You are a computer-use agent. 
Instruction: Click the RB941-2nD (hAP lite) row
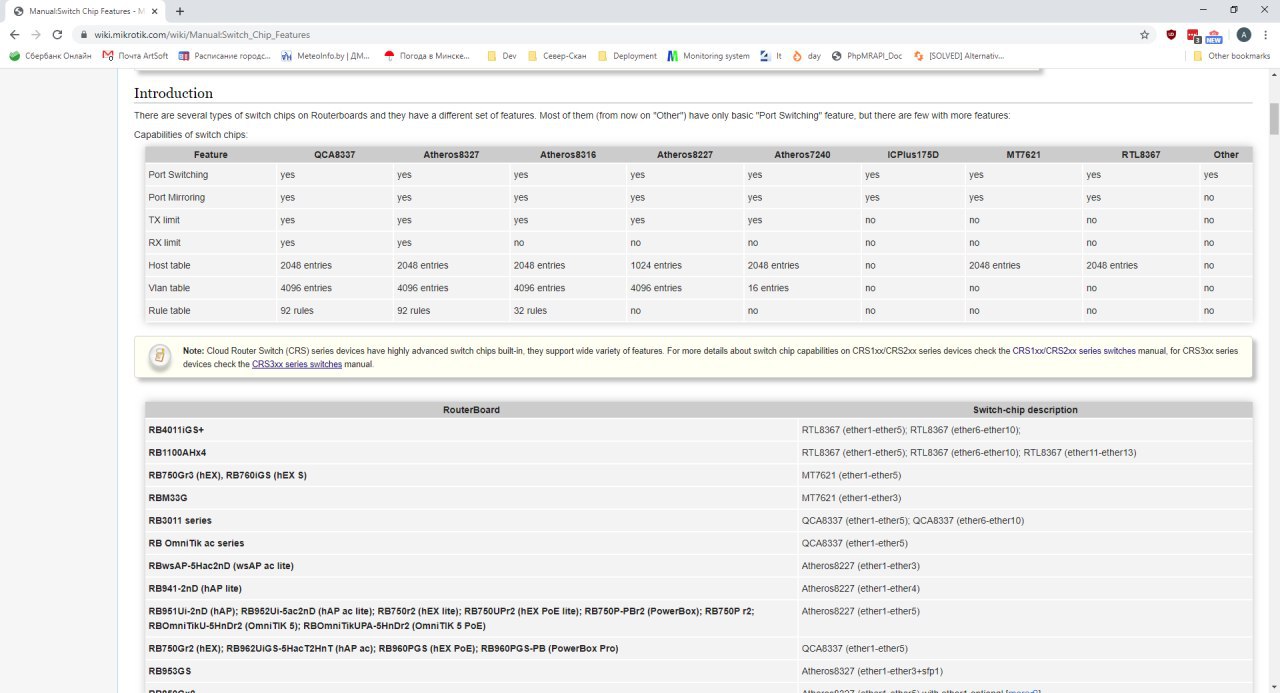click(698, 588)
